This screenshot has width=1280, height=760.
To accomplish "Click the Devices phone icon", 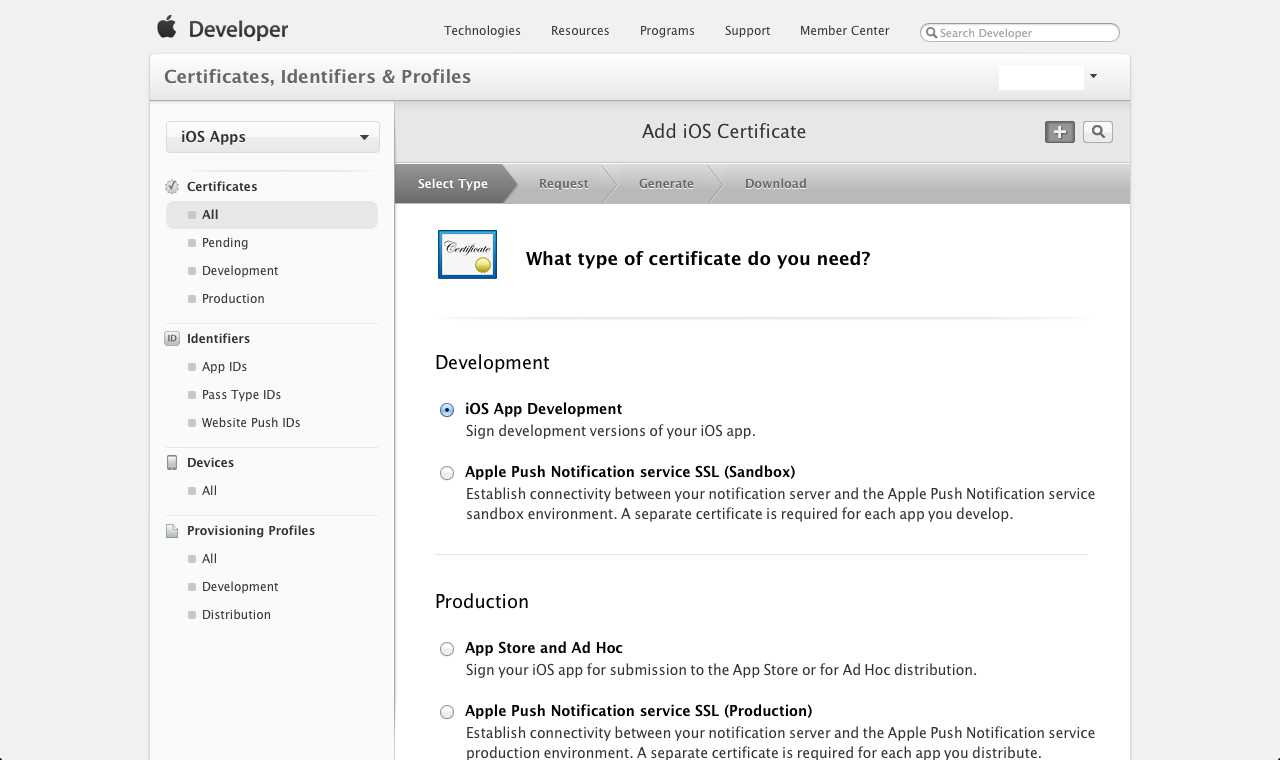I will point(172,463).
